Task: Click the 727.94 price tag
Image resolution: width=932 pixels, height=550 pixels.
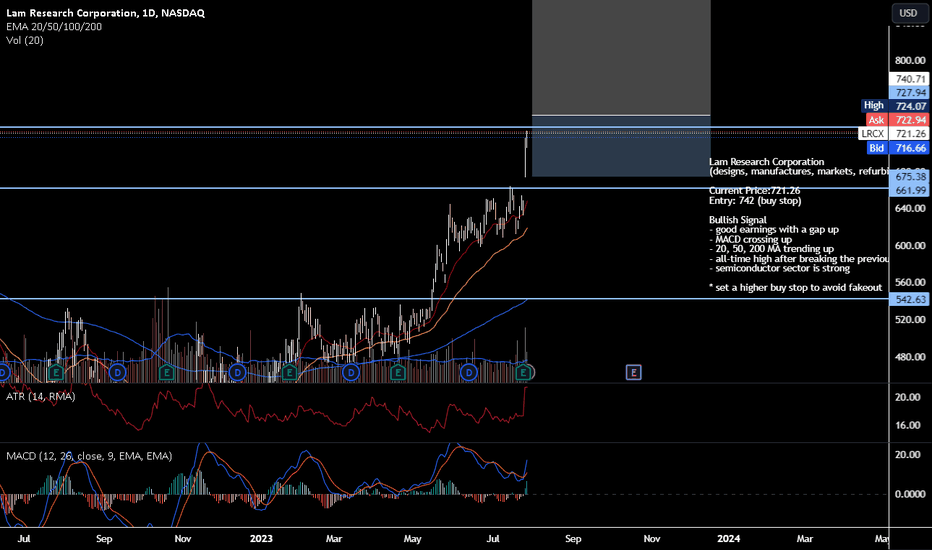Action: coord(909,93)
